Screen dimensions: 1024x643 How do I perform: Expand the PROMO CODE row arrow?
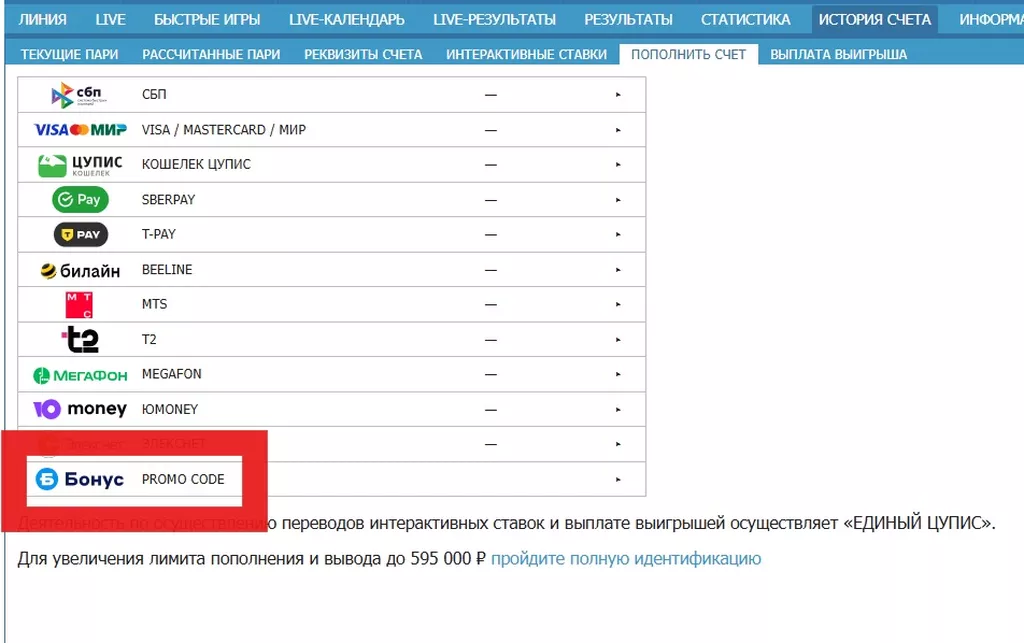[618, 479]
